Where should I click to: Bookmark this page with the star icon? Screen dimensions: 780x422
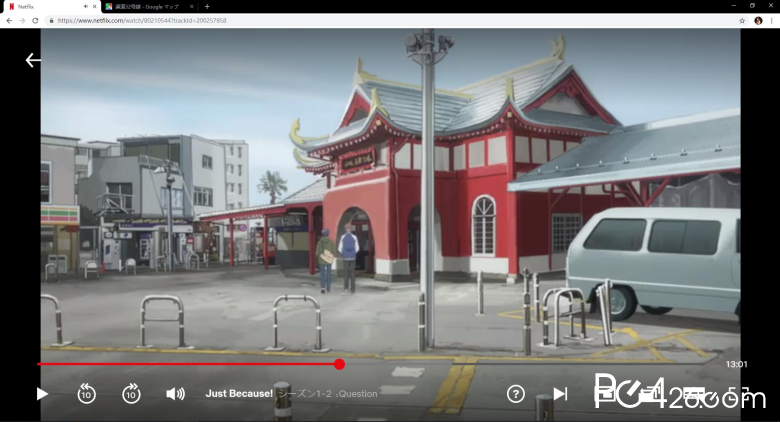pyautogui.click(x=742, y=20)
